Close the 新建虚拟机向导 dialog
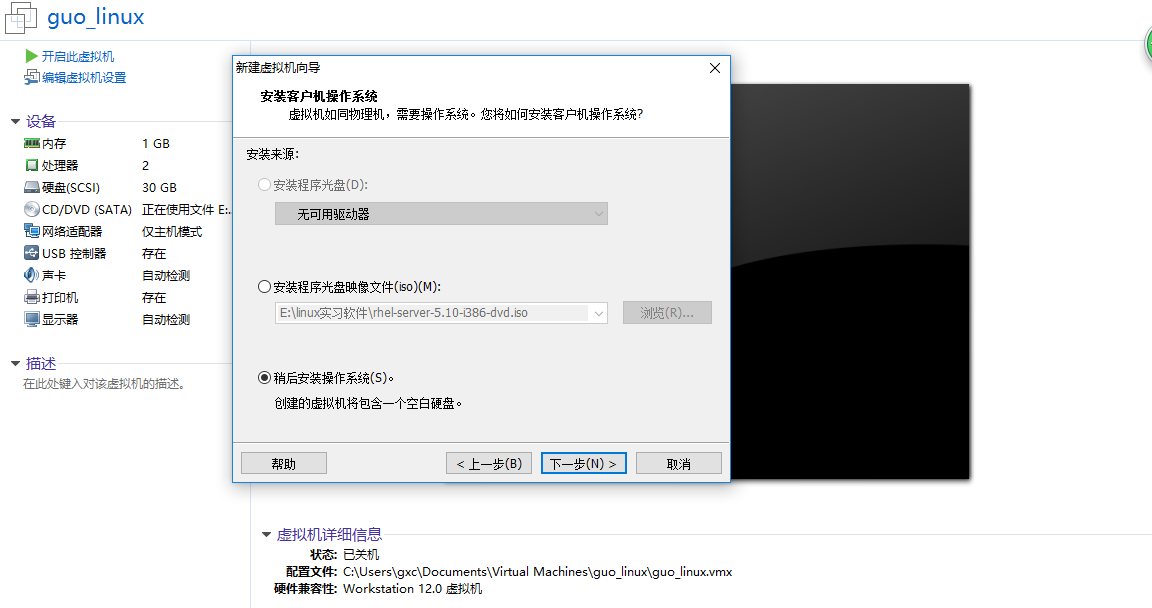The image size is (1152, 608). pos(715,68)
